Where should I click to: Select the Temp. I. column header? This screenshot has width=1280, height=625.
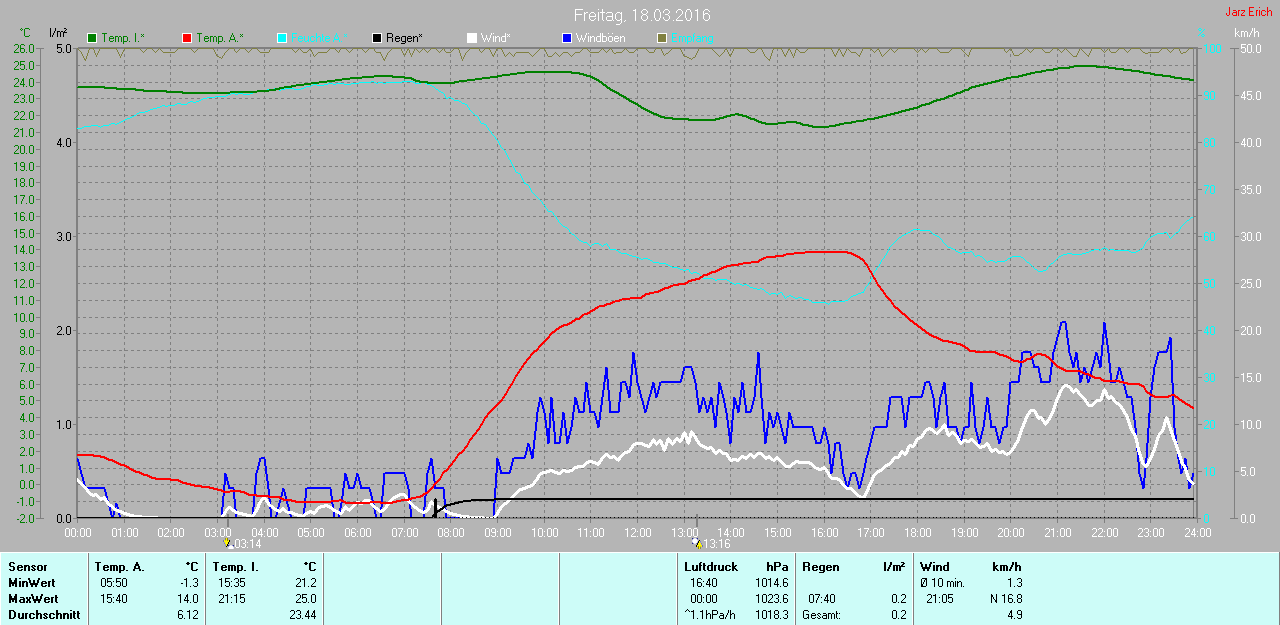pyautogui.click(x=235, y=567)
